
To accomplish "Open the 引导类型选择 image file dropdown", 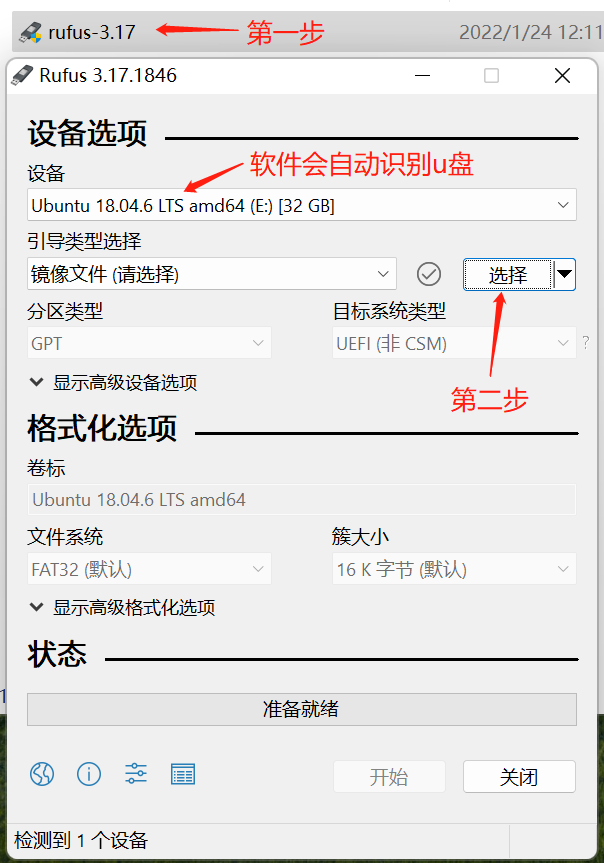I will 212,274.
